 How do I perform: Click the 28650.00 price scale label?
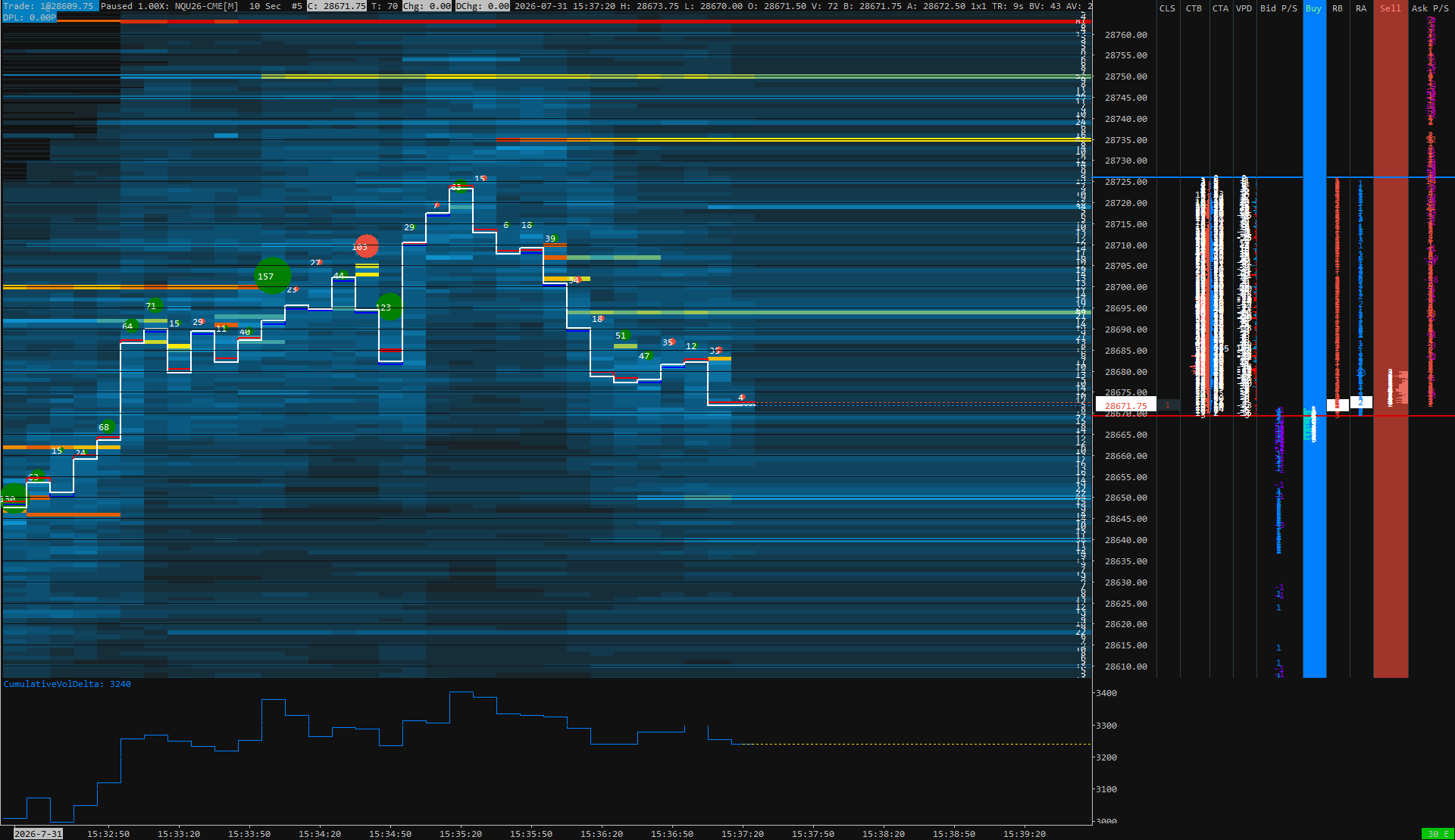tap(1126, 498)
